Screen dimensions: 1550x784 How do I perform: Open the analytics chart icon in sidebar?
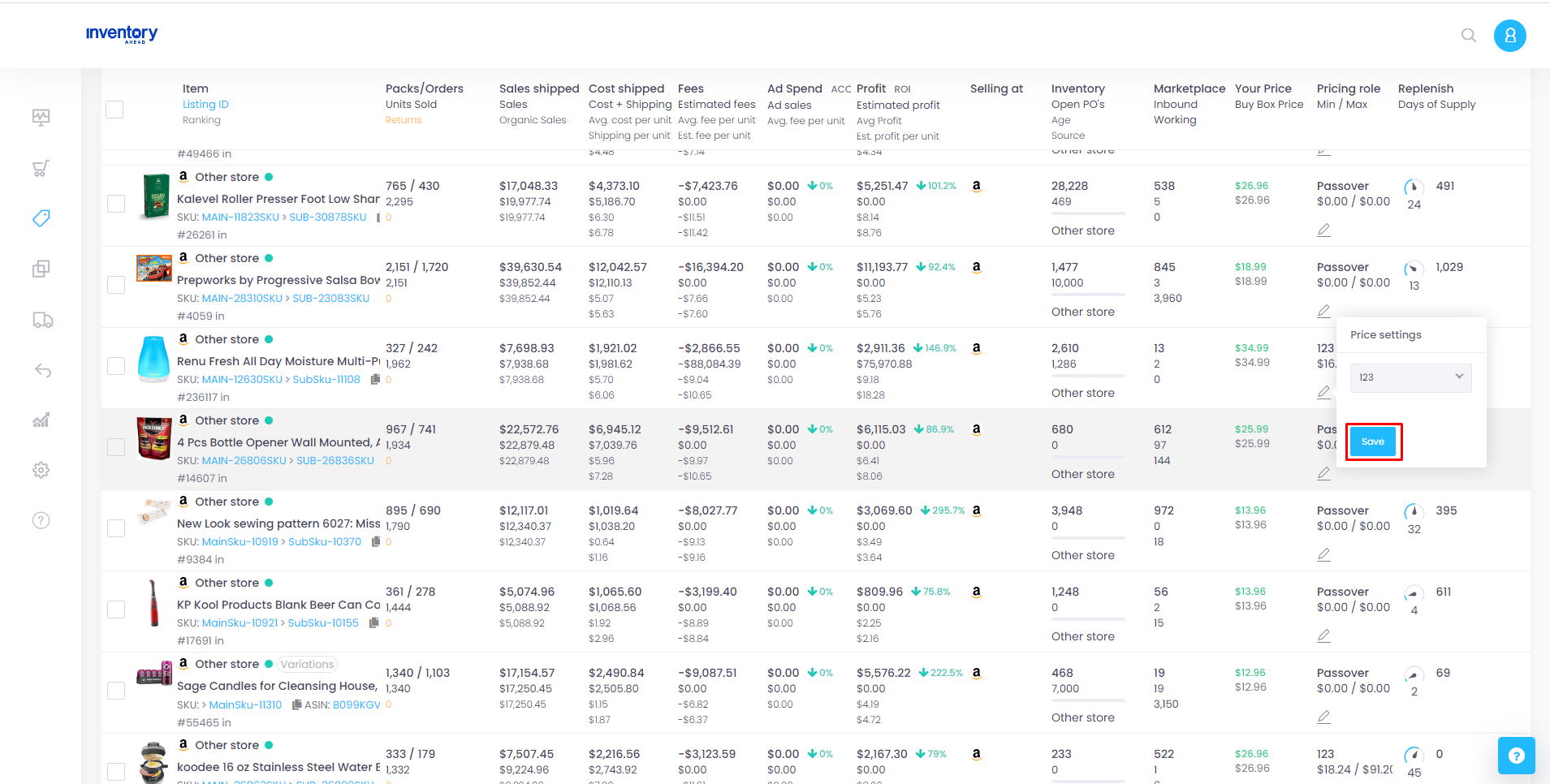tap(41, 420)
